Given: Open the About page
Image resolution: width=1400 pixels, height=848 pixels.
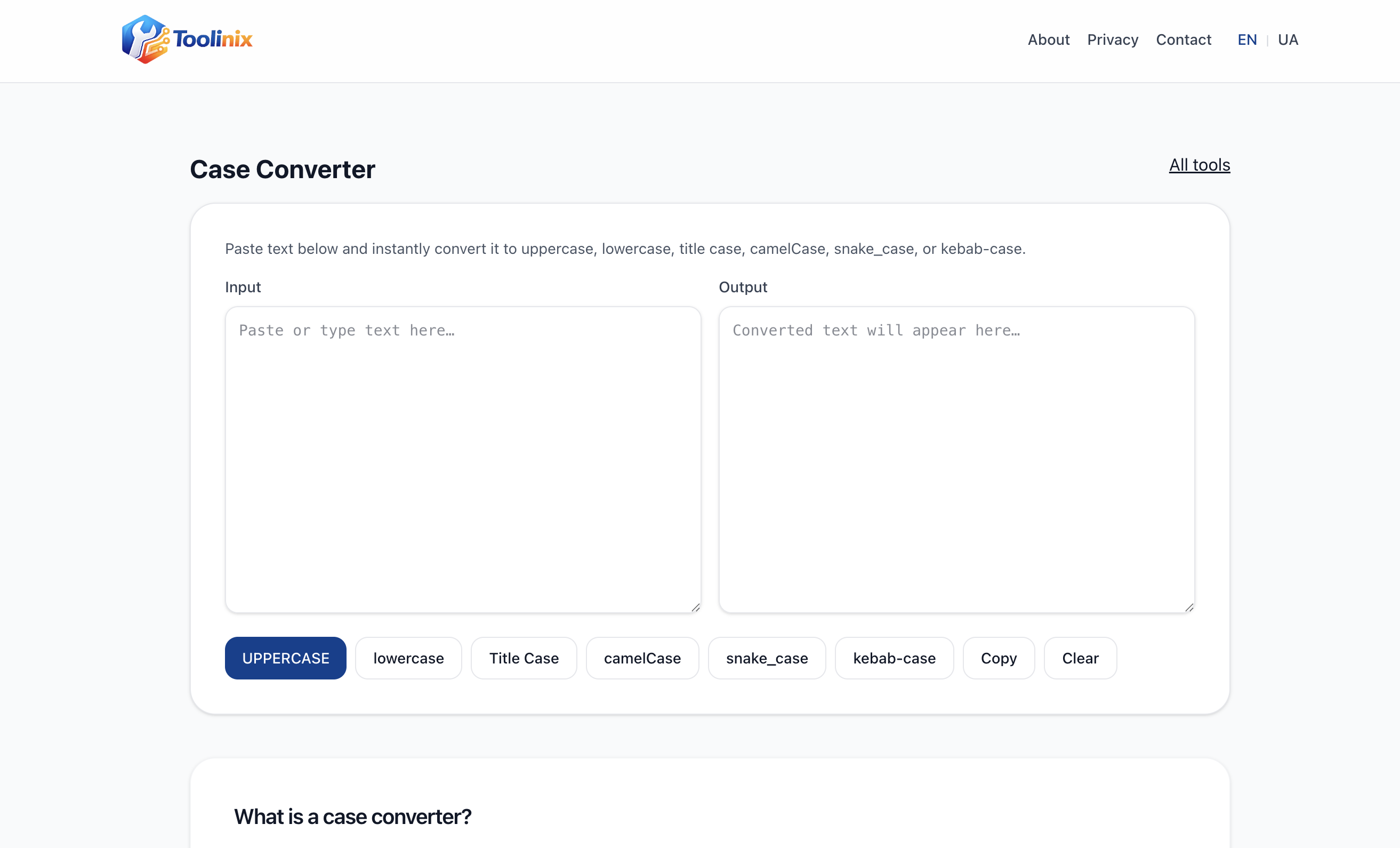Looking at the screenshot, I should tap(1048, 40).
